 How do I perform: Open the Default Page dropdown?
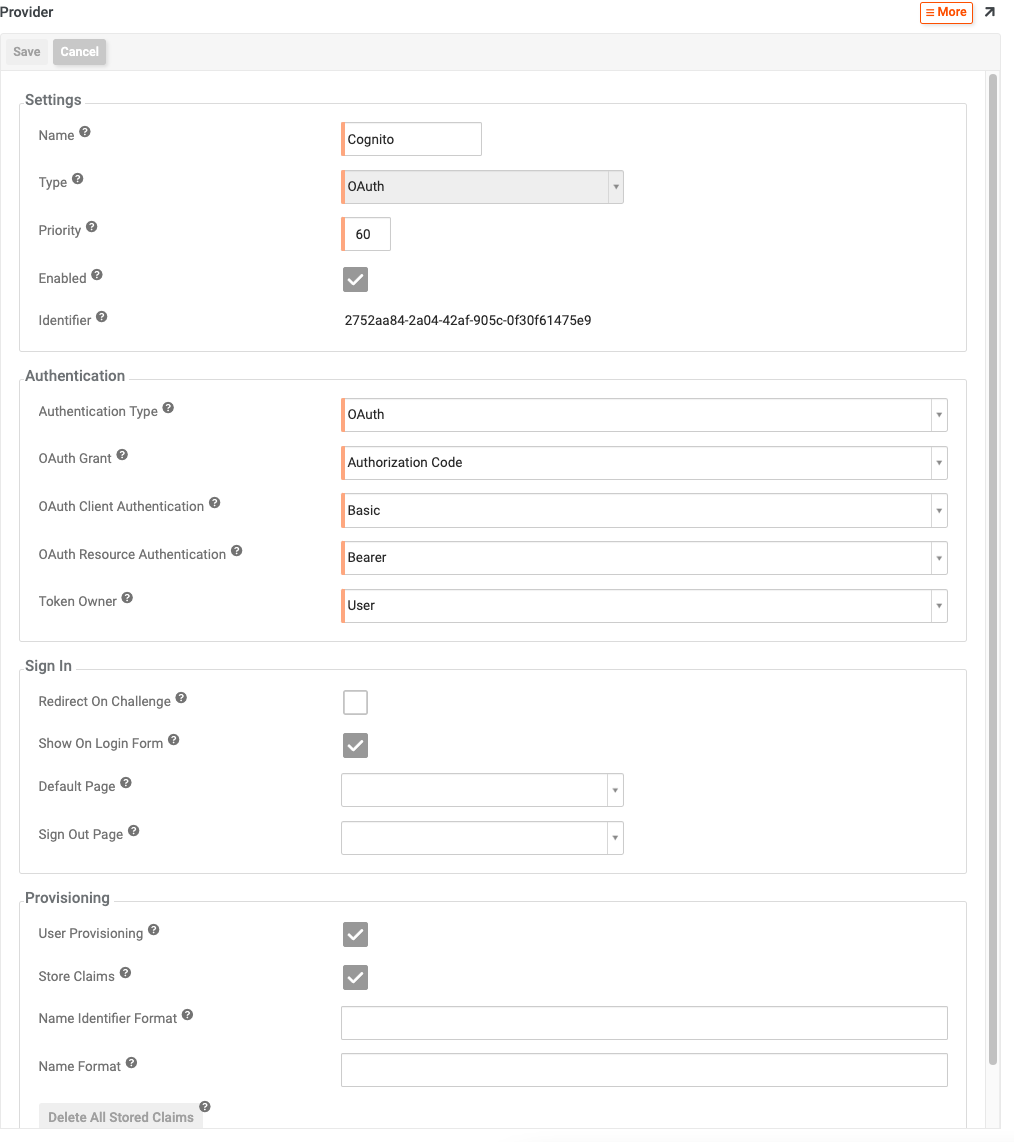pyautogui.click(x=482, y=790)
